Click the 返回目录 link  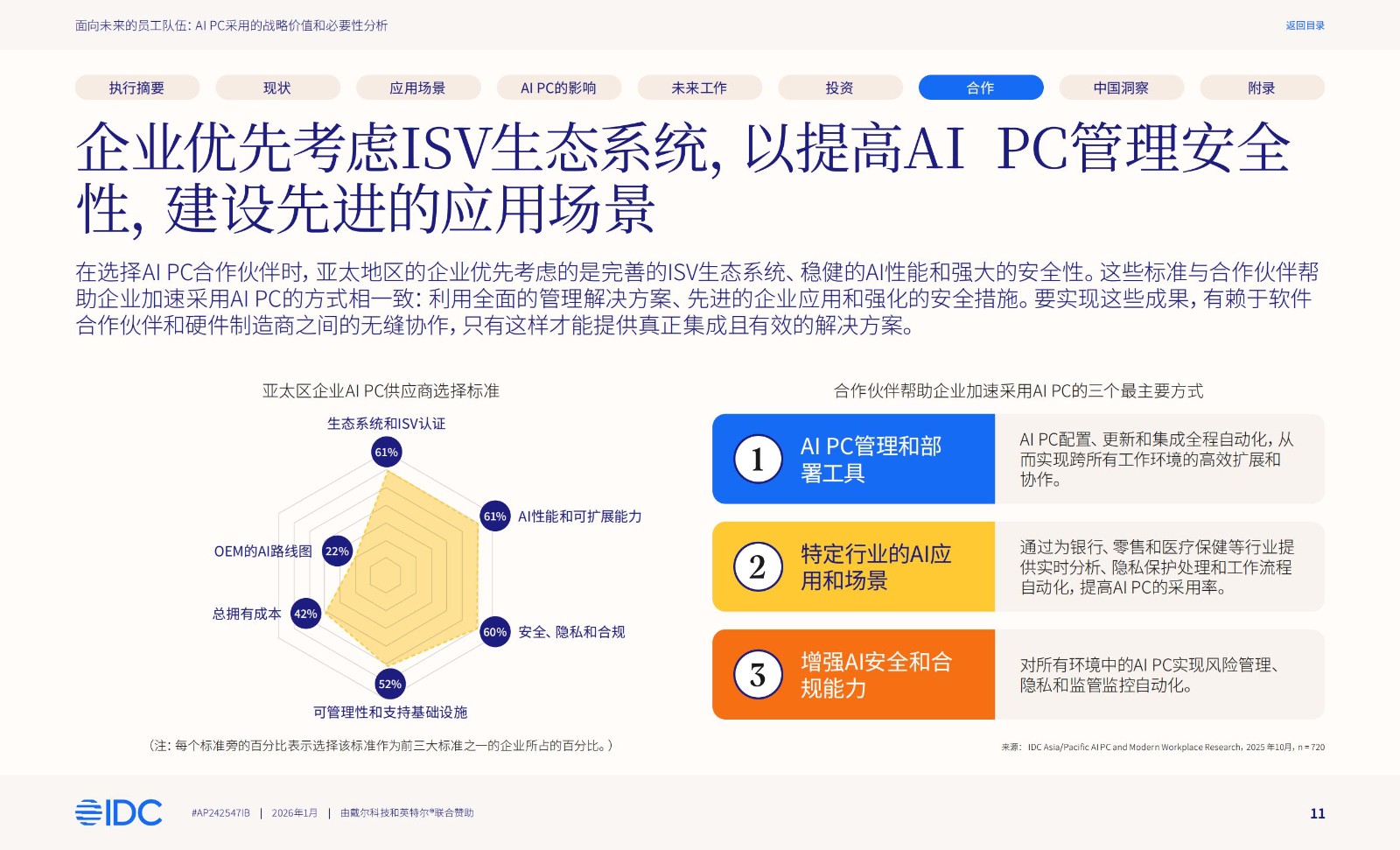click(x=1305, y=25)
